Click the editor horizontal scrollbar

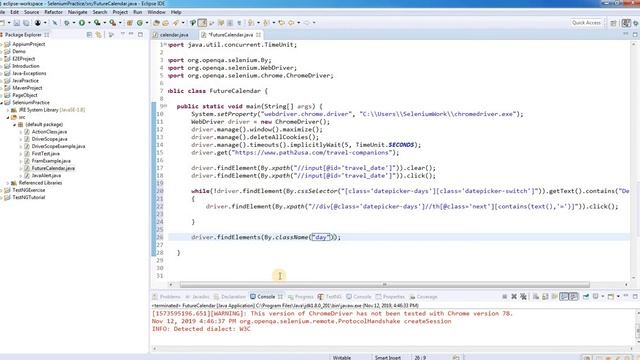point(384,284)
